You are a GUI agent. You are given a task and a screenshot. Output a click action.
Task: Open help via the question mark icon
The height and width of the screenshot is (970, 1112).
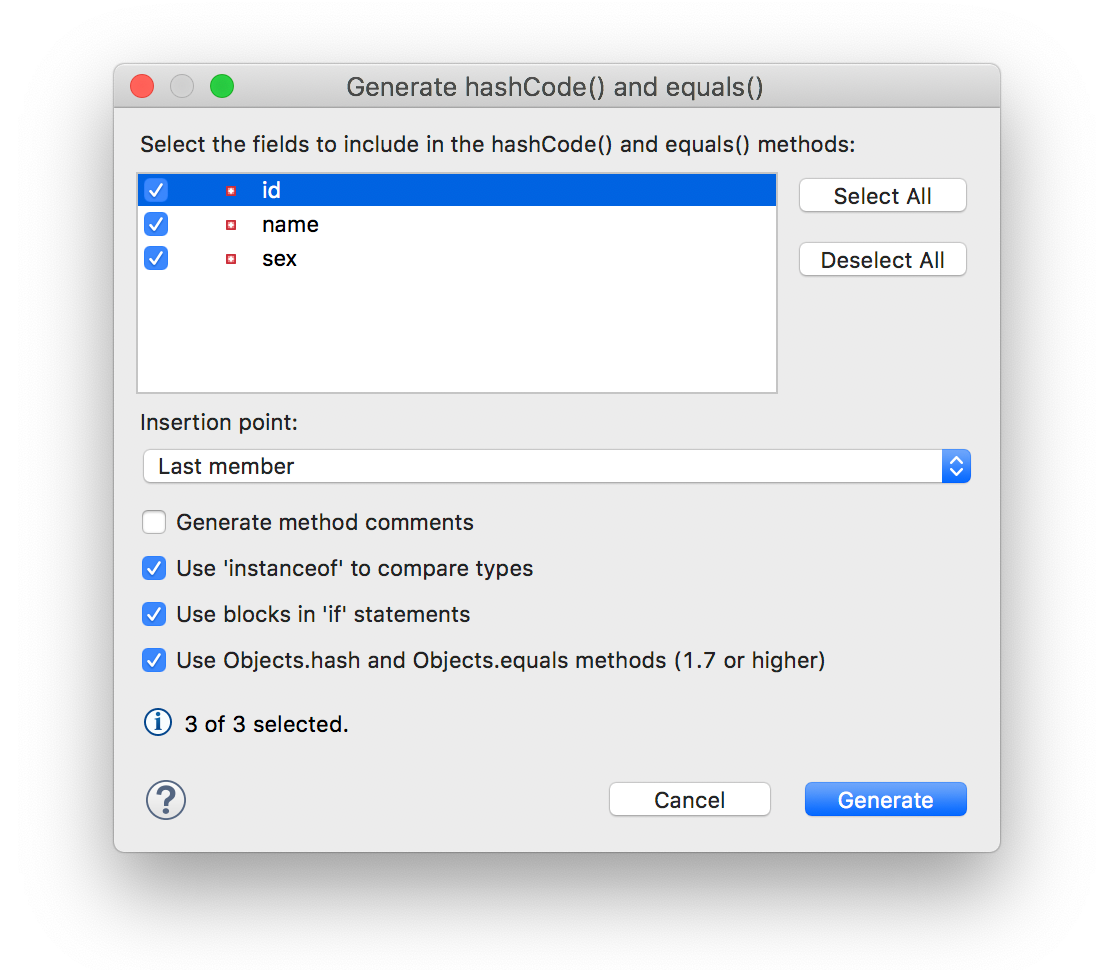click(x=166, y=800)
